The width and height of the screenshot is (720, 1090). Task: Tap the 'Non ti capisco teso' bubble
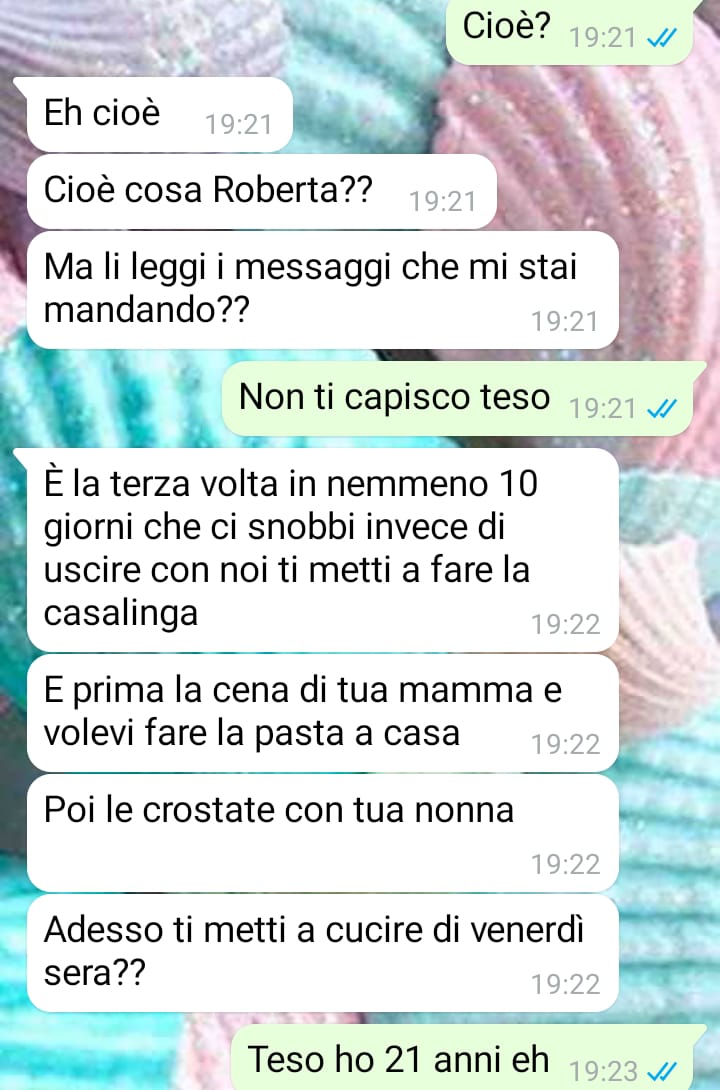pyautogui.click(x=457, y=399)
